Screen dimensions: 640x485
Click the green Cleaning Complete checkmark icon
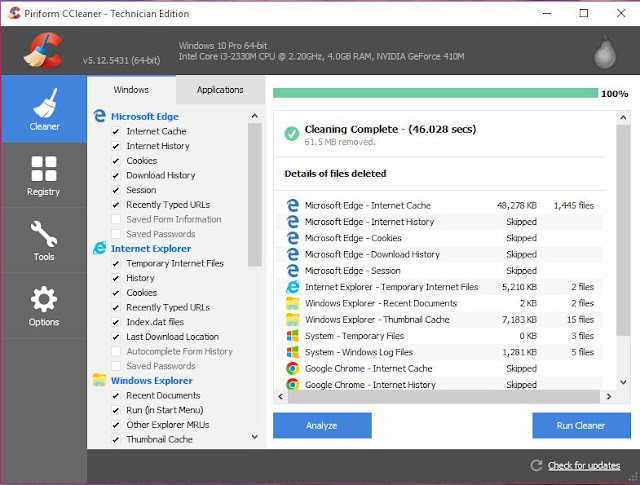291,133
